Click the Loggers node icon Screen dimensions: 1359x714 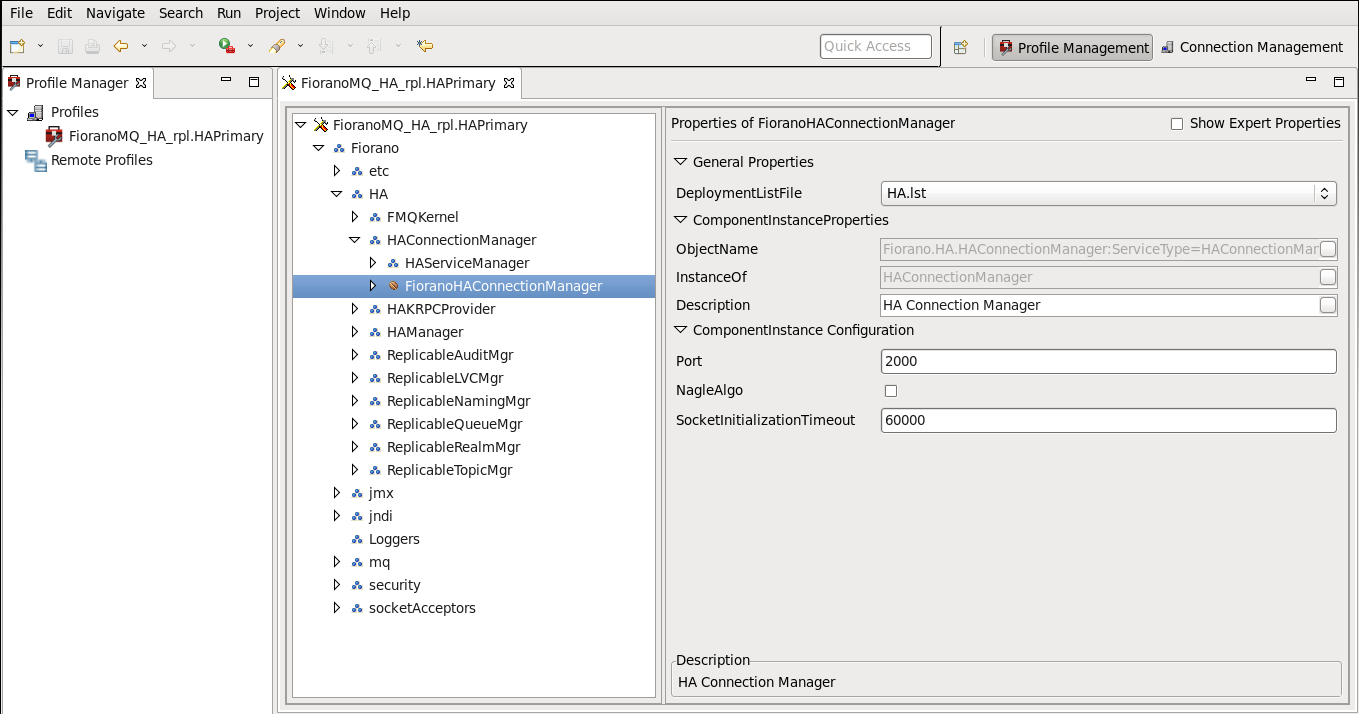click(357, 539)
